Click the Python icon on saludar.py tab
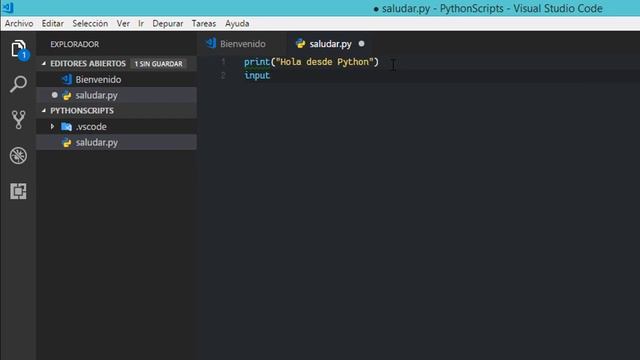 coord(300,44)
